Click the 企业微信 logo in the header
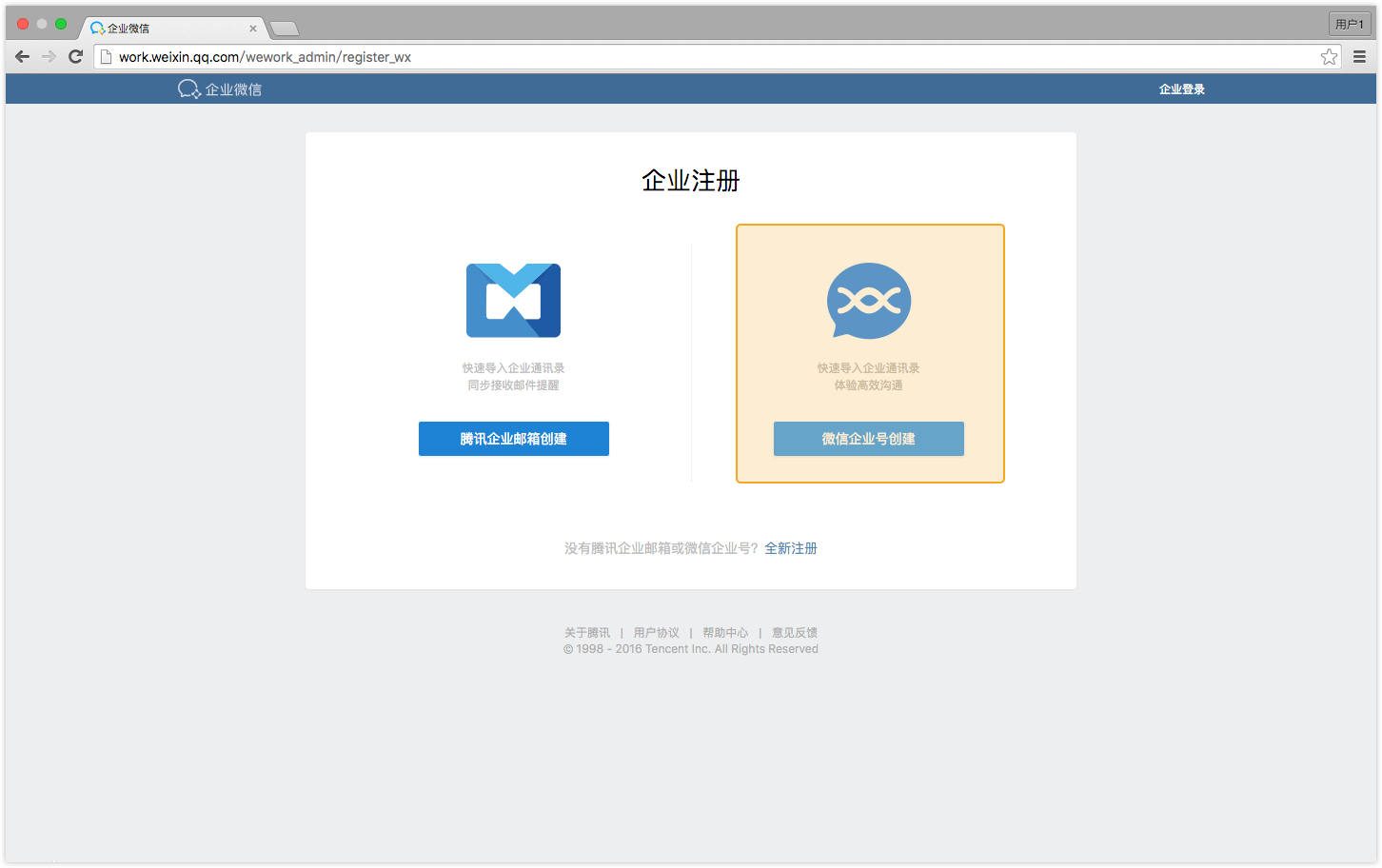The height and width of the screenshot is (868, 1382). pos(220,89)
